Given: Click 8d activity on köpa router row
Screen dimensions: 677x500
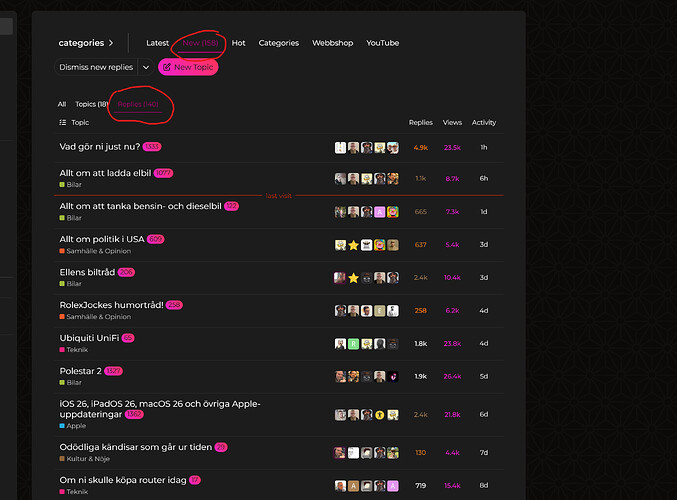Looking at the screenshot, I should pyautogui.click(x=484, y=486).
